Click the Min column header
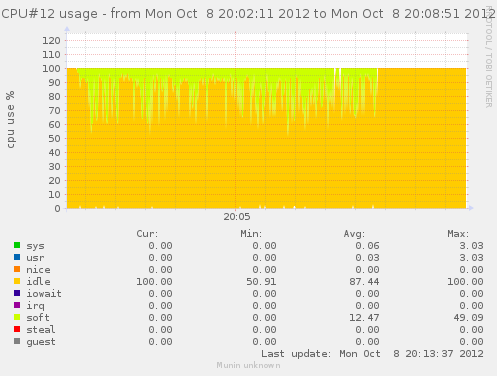 (x=251, y=234)
